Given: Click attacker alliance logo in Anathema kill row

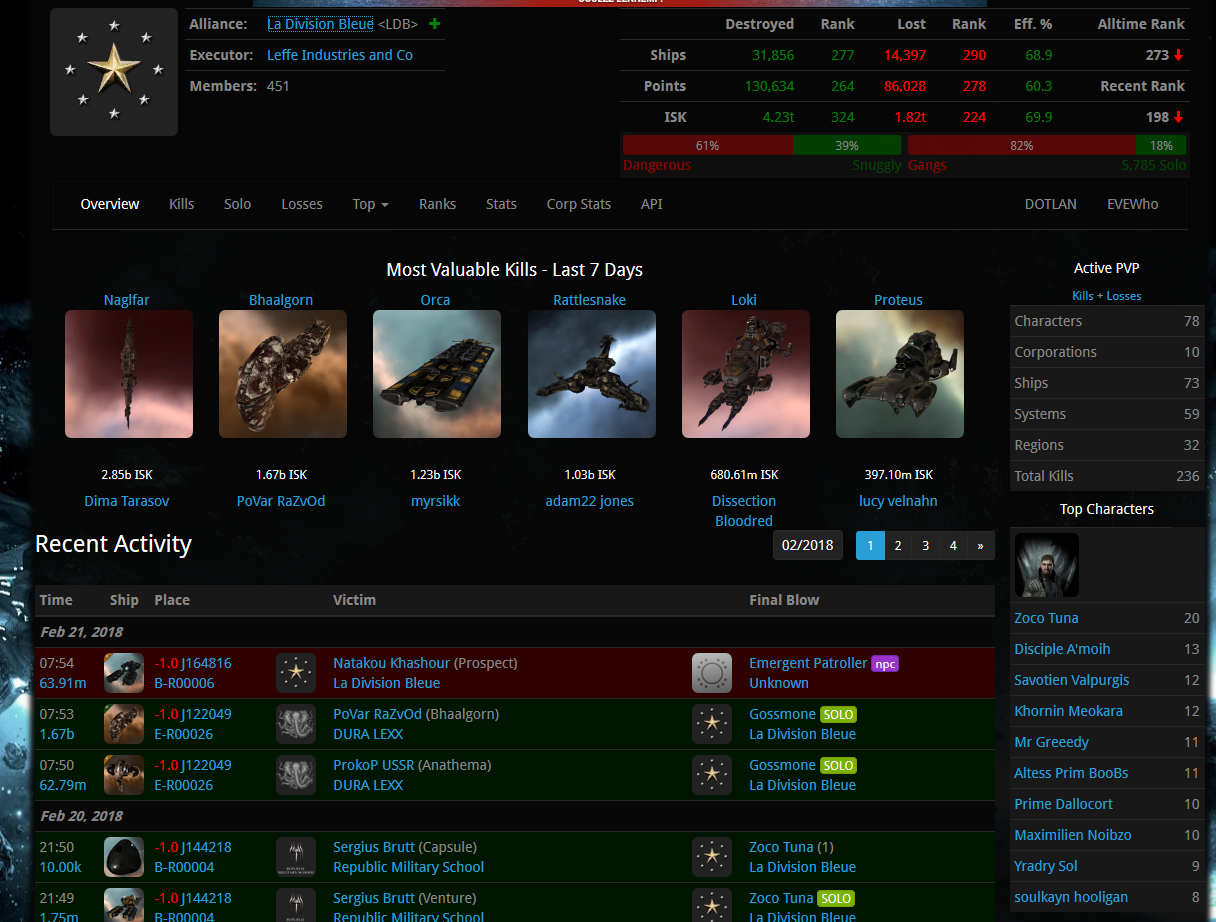Looking at the screenshot, I should pos(712,775).
